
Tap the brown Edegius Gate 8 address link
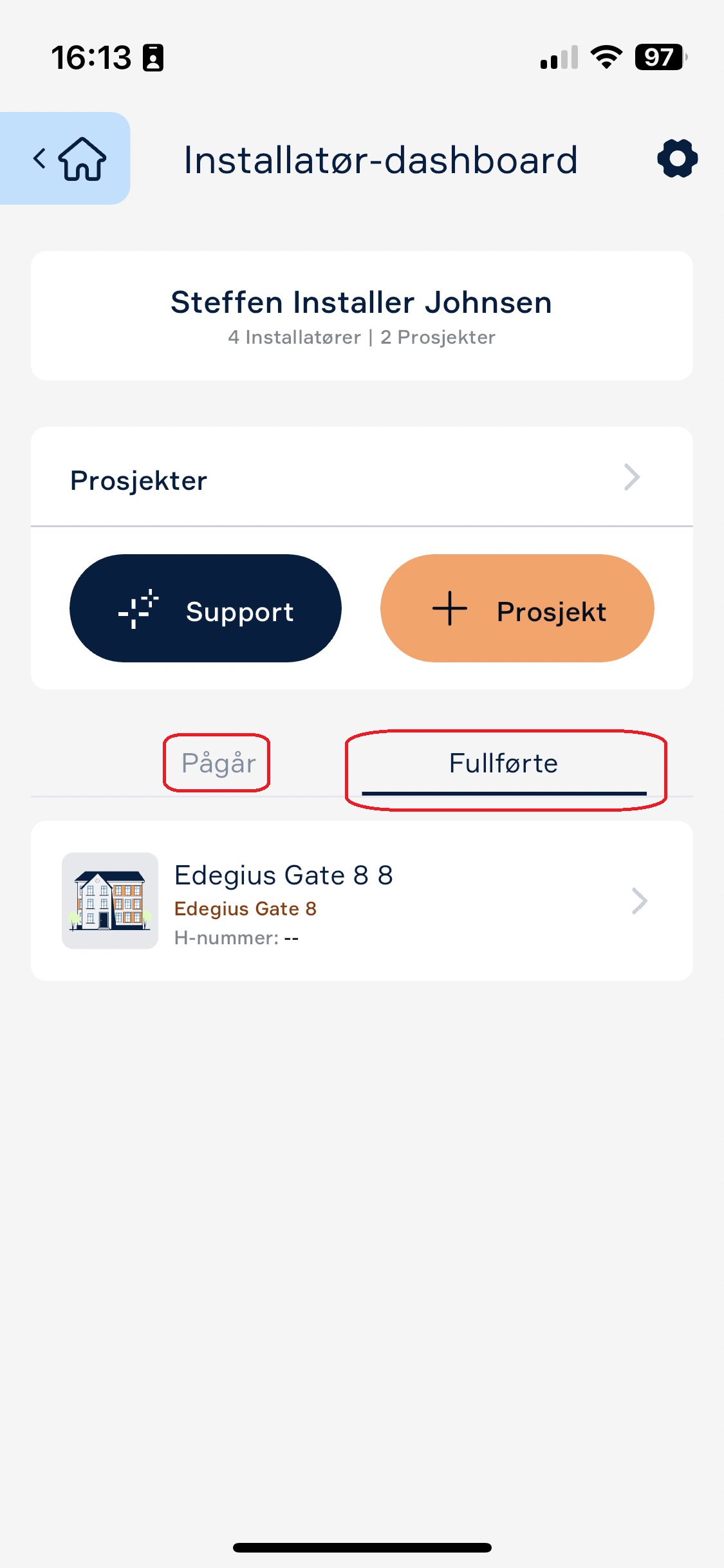point(245,909)
